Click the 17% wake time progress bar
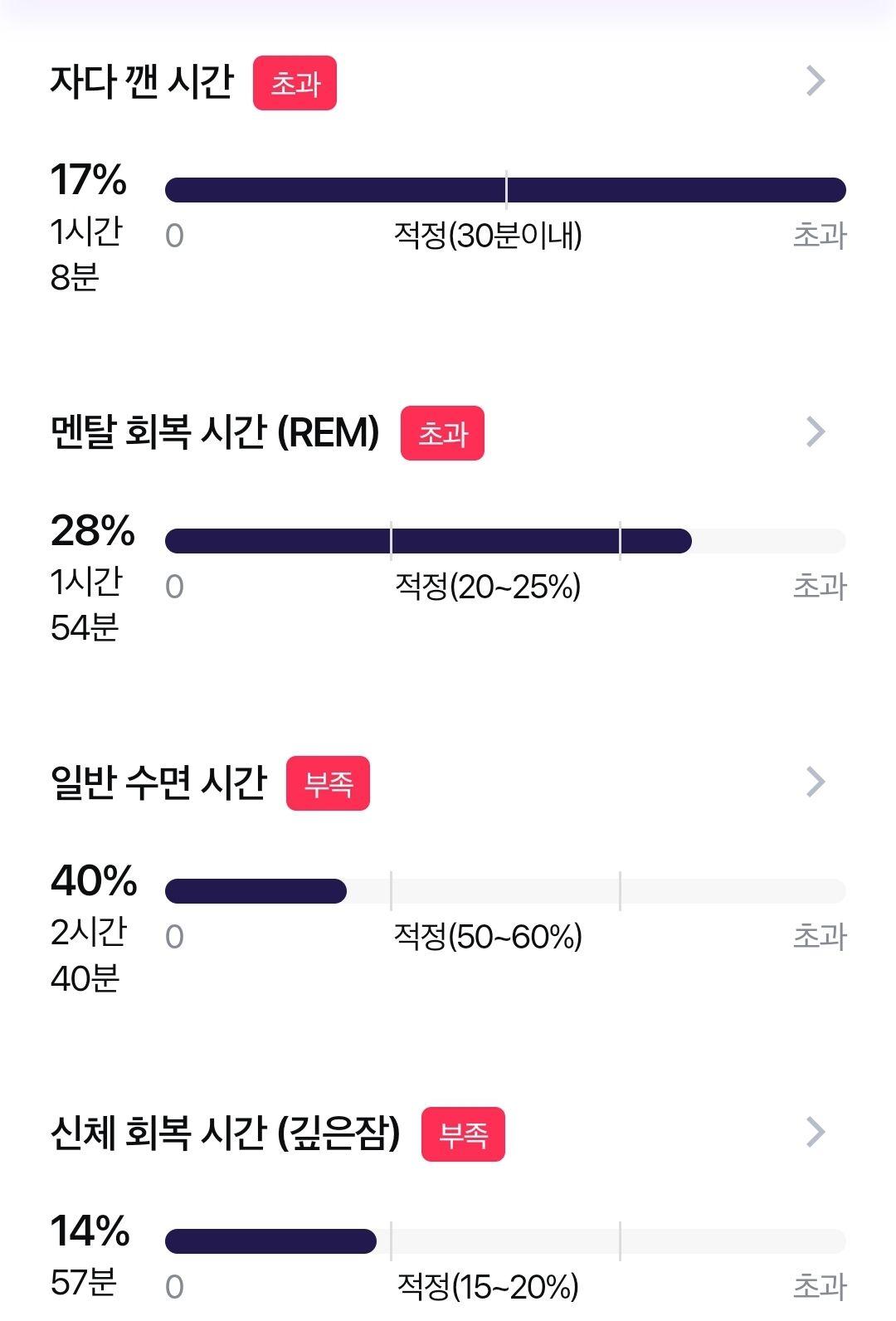896x1321 pixels. 505,190
